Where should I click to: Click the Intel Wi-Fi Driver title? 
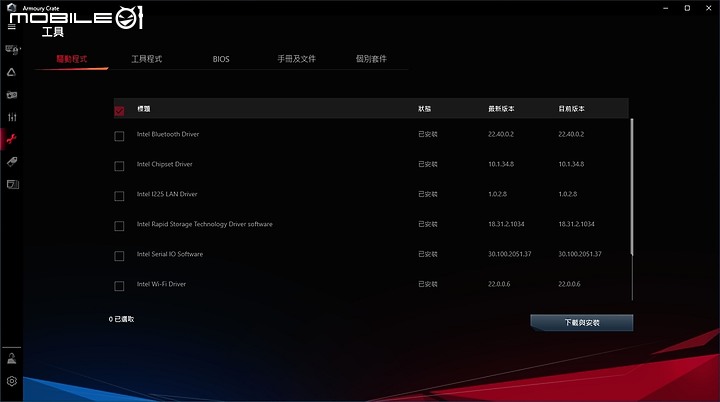(x=161, y=284)
